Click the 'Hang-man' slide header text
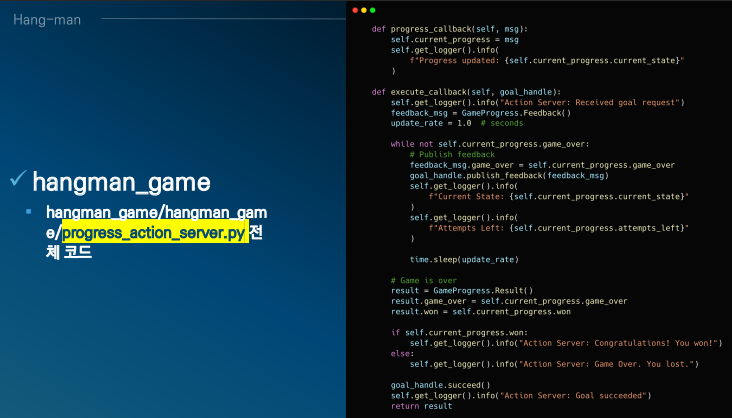Screen dimensions: 732x418 [47, 20]
